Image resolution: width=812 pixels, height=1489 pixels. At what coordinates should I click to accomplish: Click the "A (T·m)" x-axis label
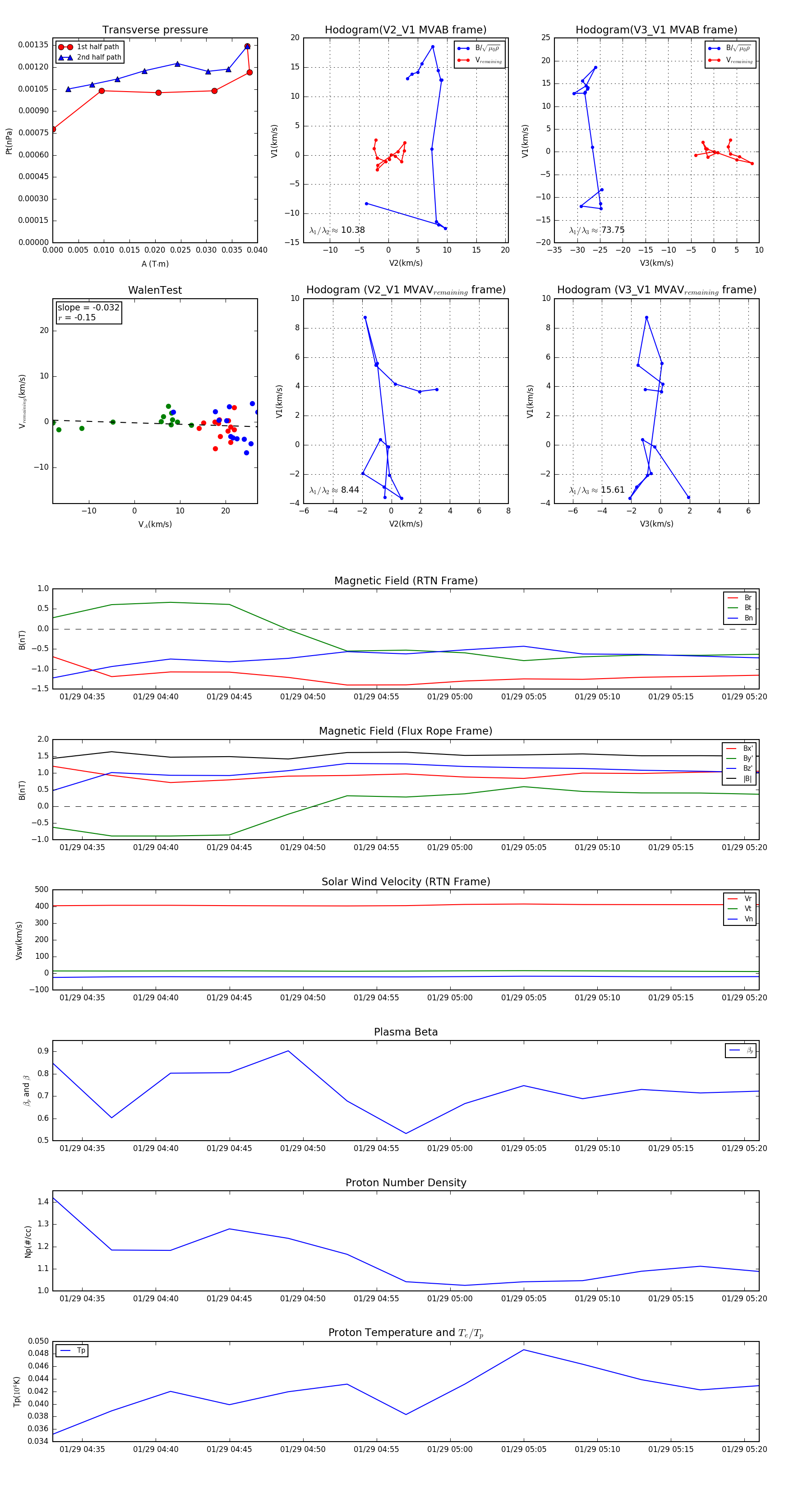[x=155, y=264]
